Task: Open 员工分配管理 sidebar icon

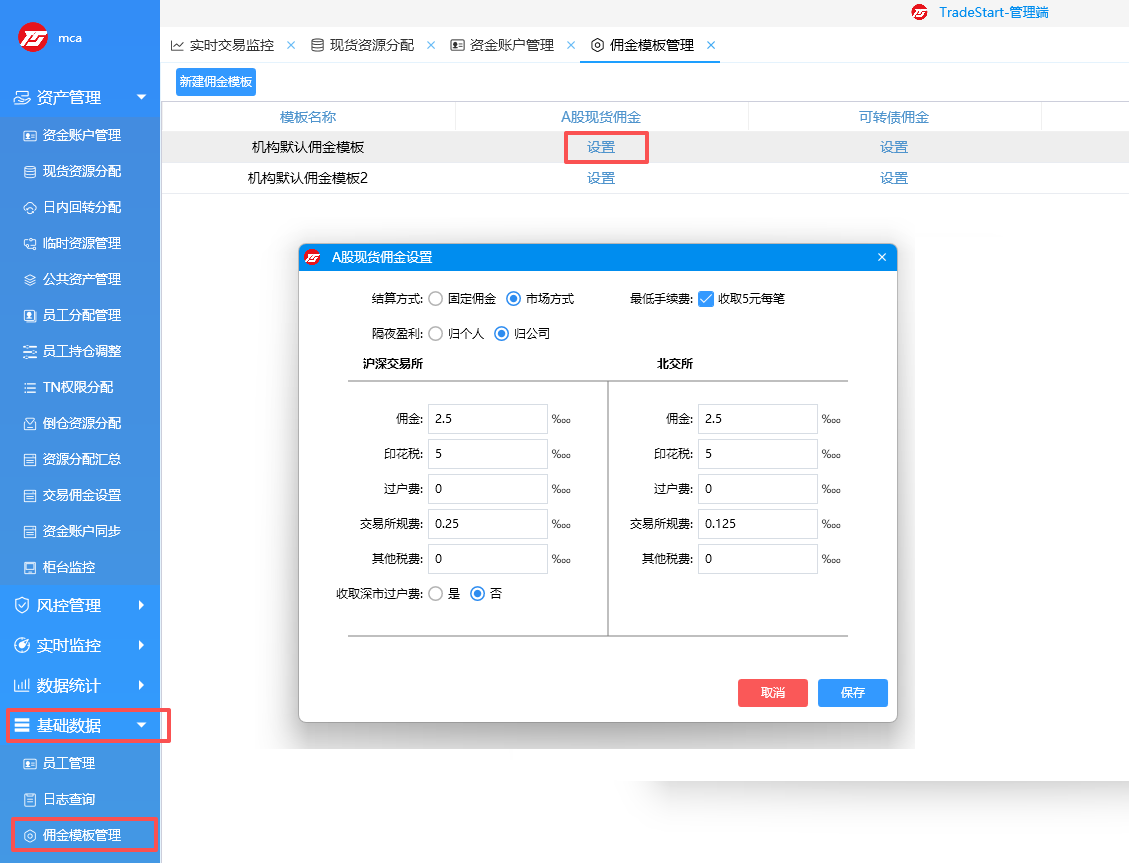Action: click(x=30, y=315)
